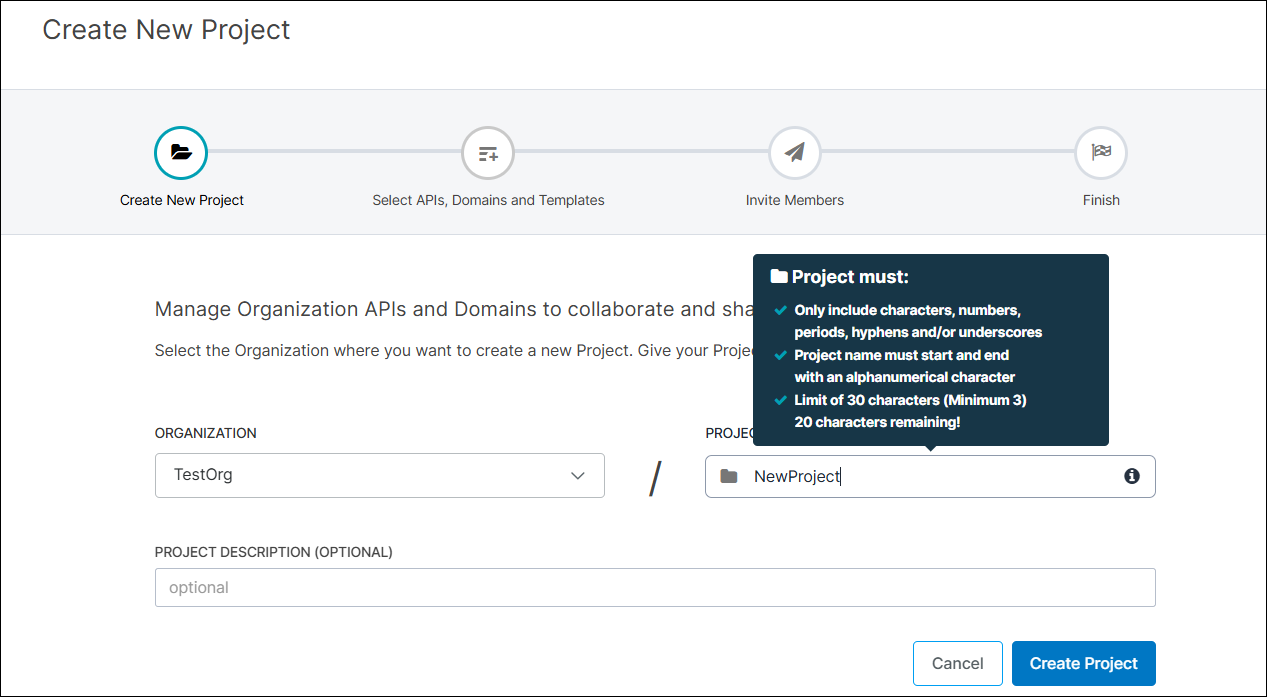
Task: Click the Cancel button
Action: [957, 663]
